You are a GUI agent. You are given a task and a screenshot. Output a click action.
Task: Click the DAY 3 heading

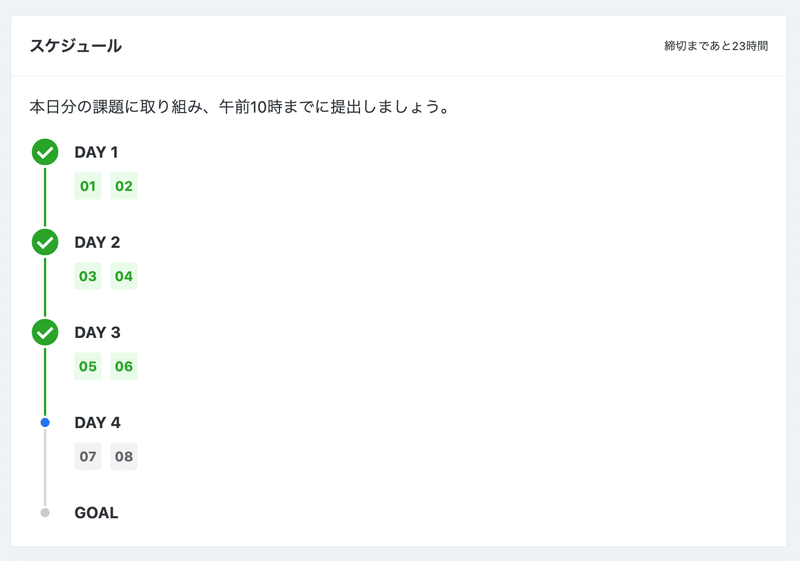[x=97, y=333]
